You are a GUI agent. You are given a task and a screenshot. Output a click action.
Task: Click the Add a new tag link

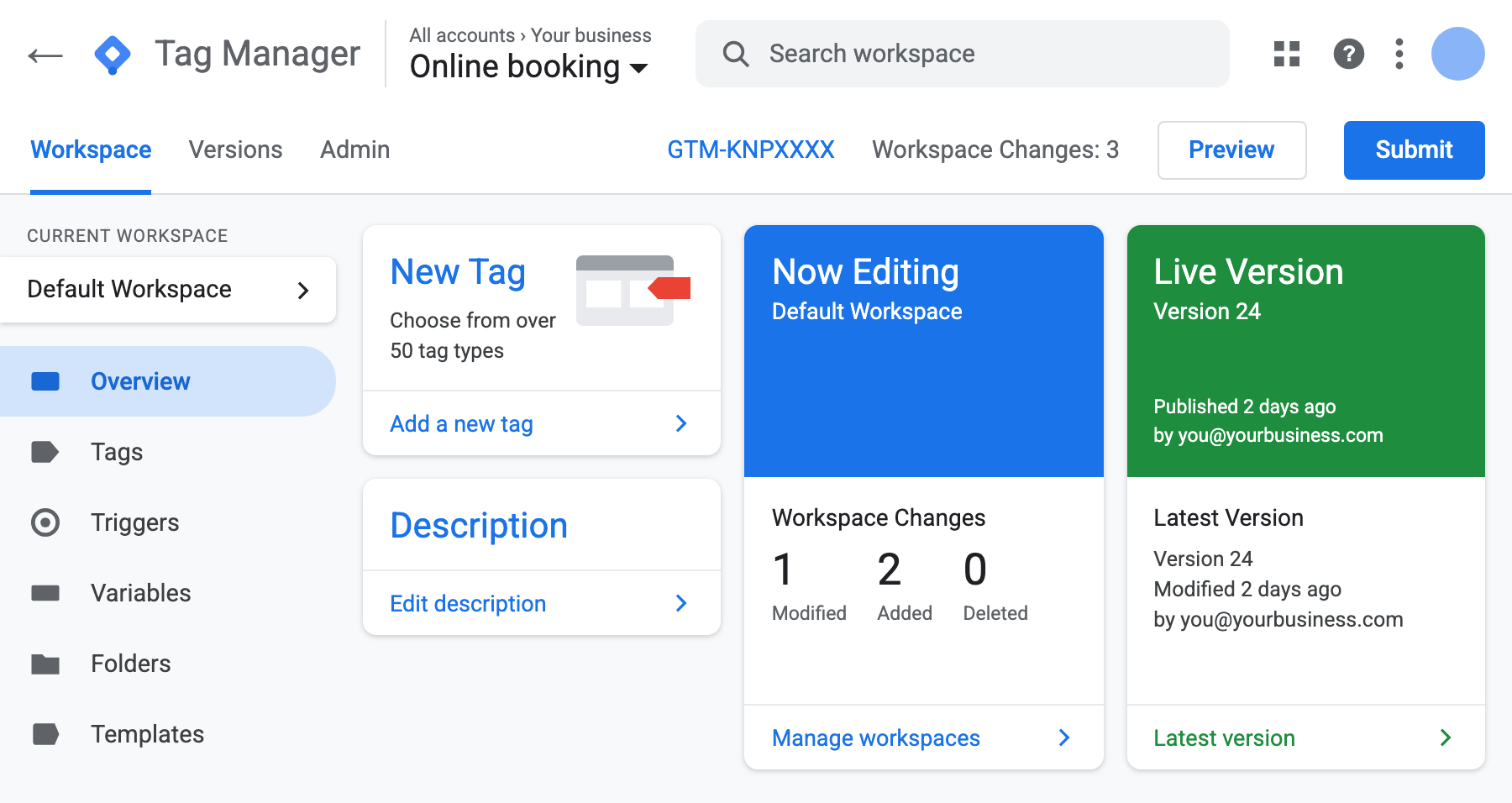461,424
